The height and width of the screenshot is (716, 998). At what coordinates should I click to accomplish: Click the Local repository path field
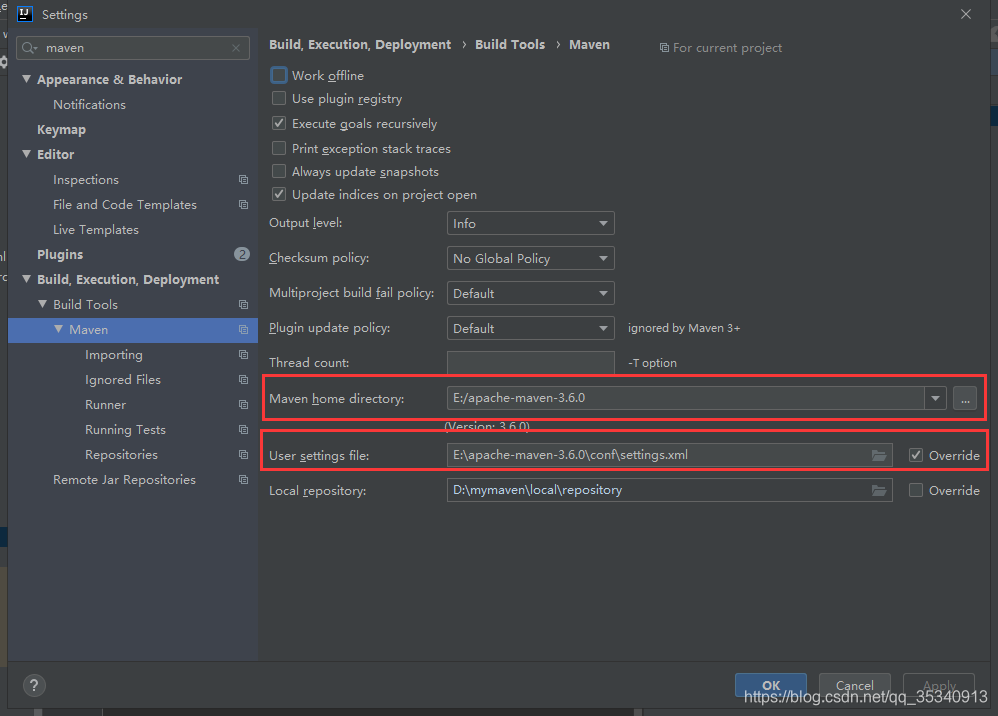(x=670, y=490)
